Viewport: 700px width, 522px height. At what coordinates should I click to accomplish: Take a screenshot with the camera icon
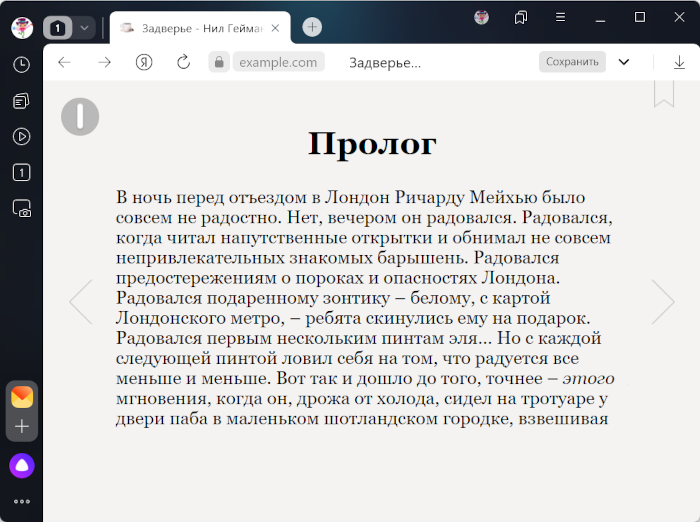click(21, 208)
